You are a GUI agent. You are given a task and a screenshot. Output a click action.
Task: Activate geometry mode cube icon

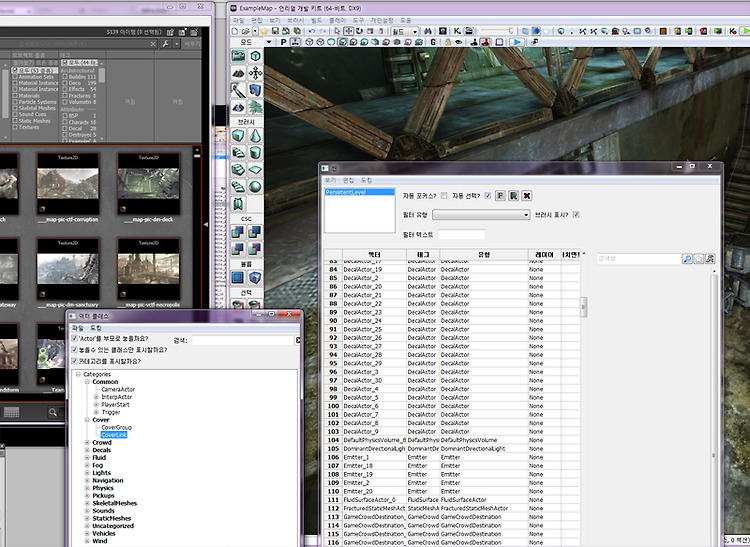pos(255,56)
